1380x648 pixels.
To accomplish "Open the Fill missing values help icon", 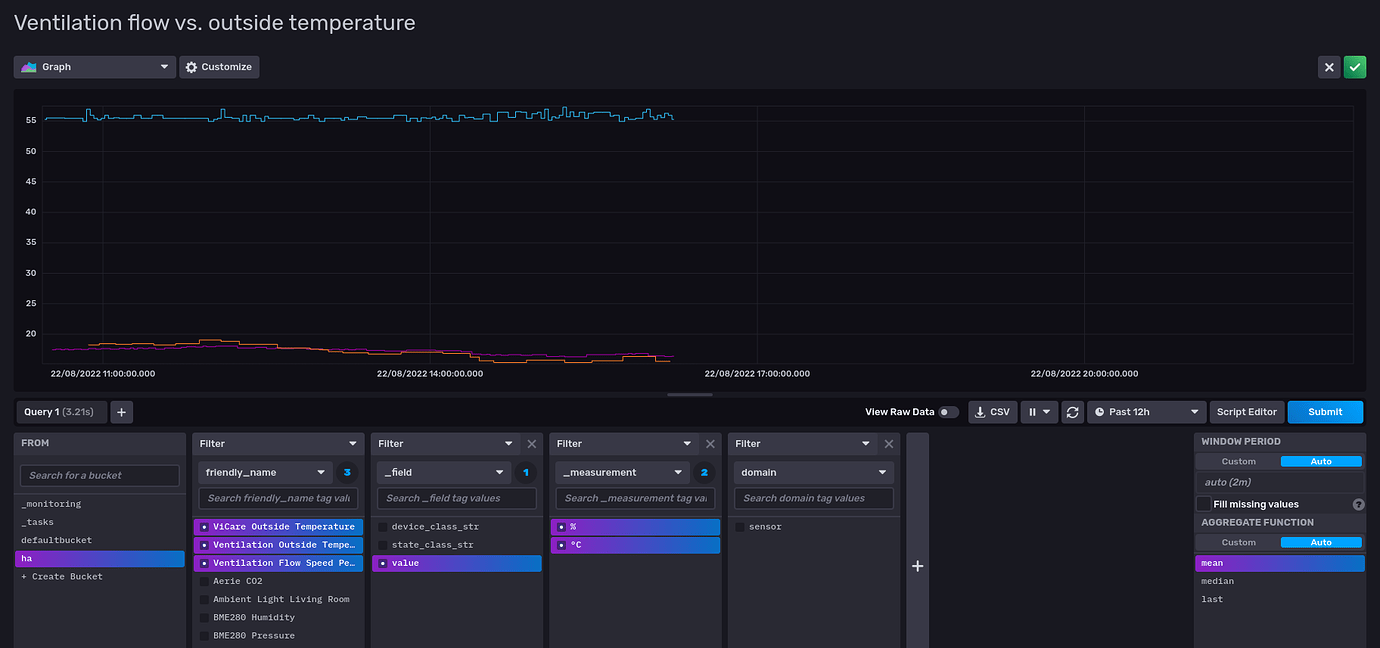I will point(1358,504).
